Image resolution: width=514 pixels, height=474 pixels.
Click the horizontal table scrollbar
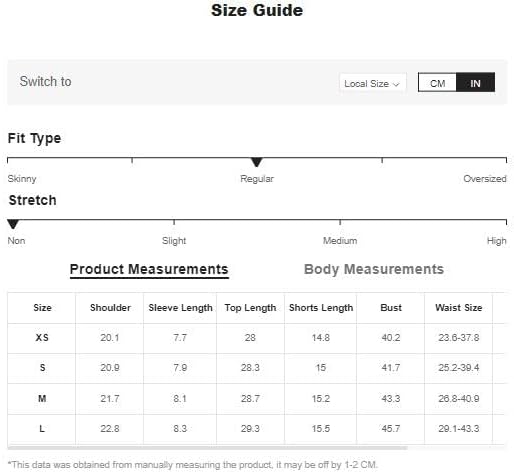pos(207,448)
